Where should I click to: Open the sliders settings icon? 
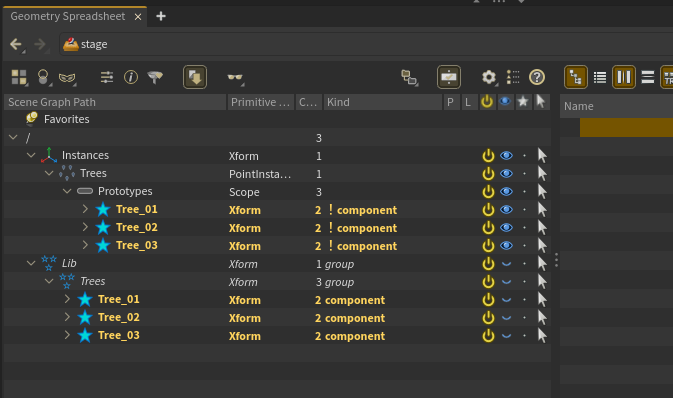106,77
